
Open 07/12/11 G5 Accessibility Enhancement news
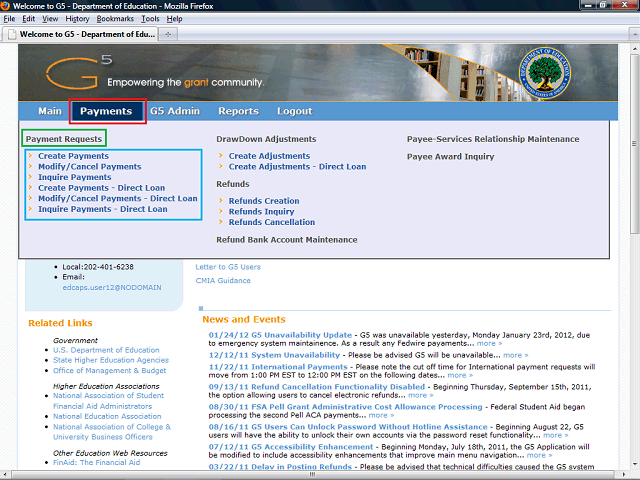point(291,447)
